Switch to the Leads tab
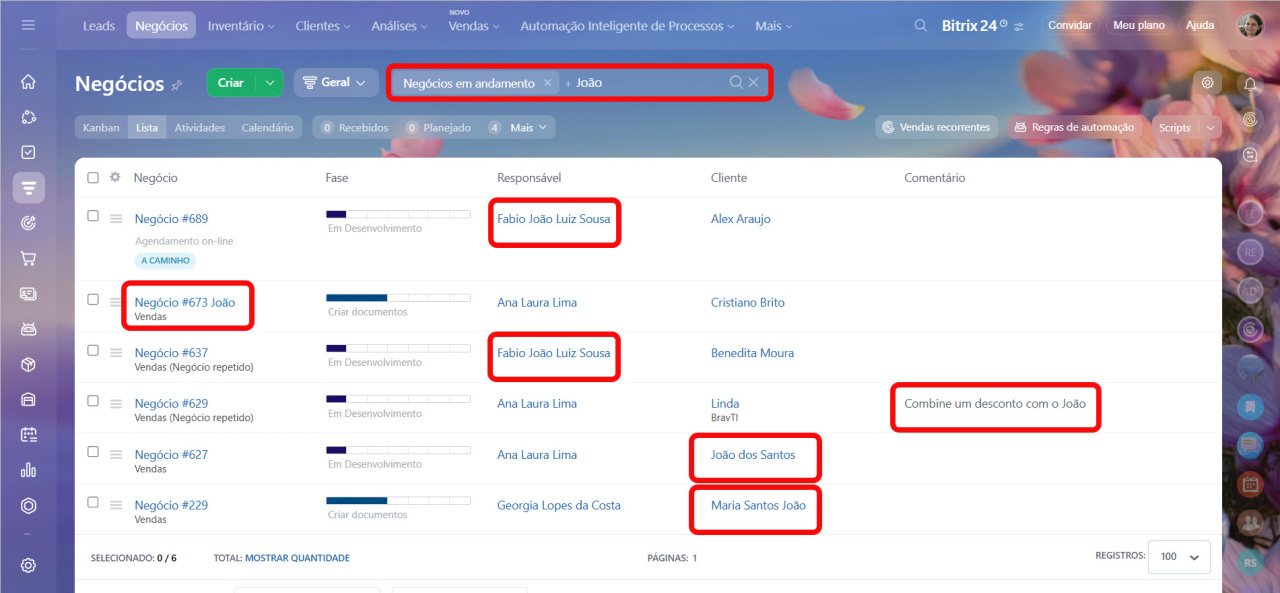Viewport: 1280px width, 593px height. tap(99, 26)
